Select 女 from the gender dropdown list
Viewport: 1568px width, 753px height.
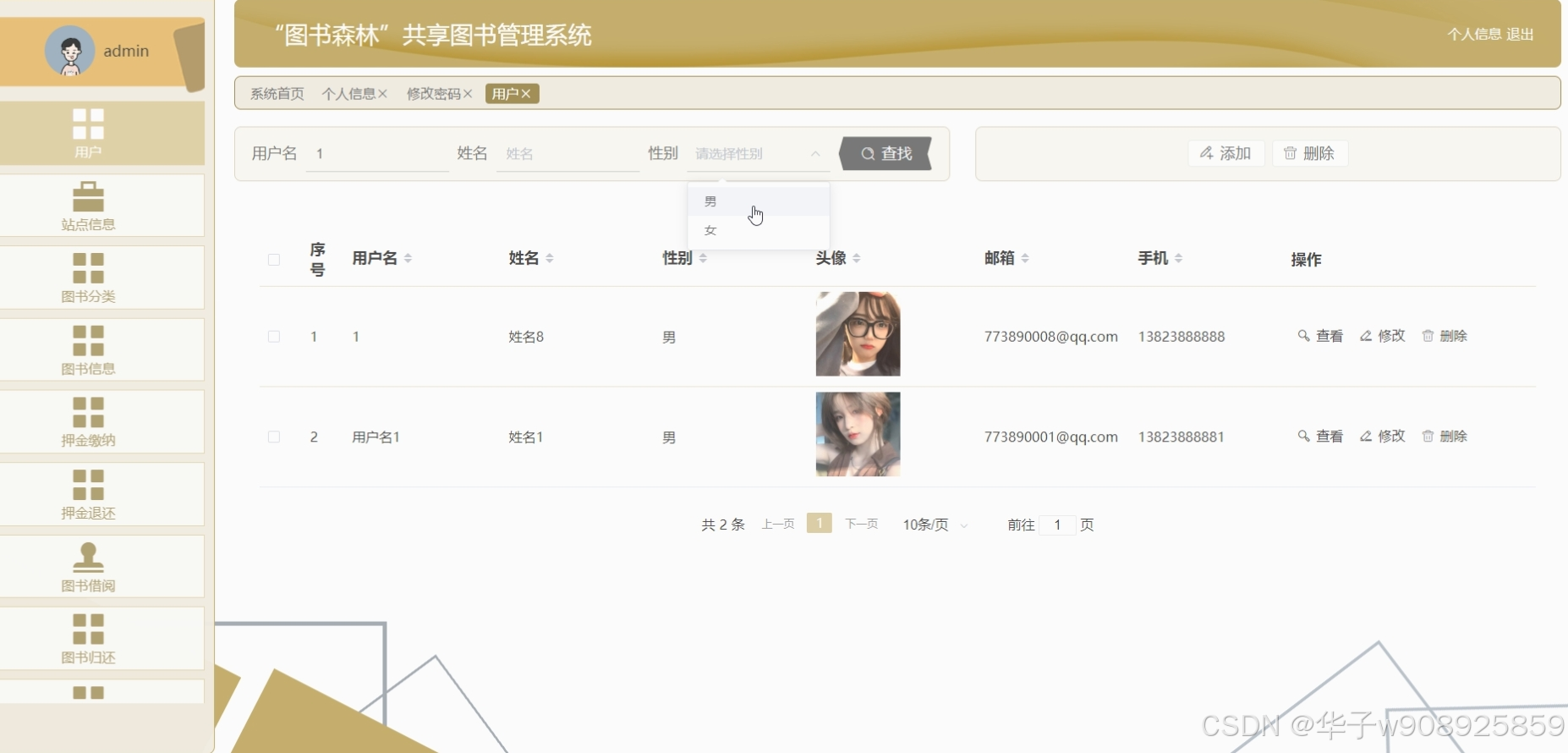tap(710, 230)
